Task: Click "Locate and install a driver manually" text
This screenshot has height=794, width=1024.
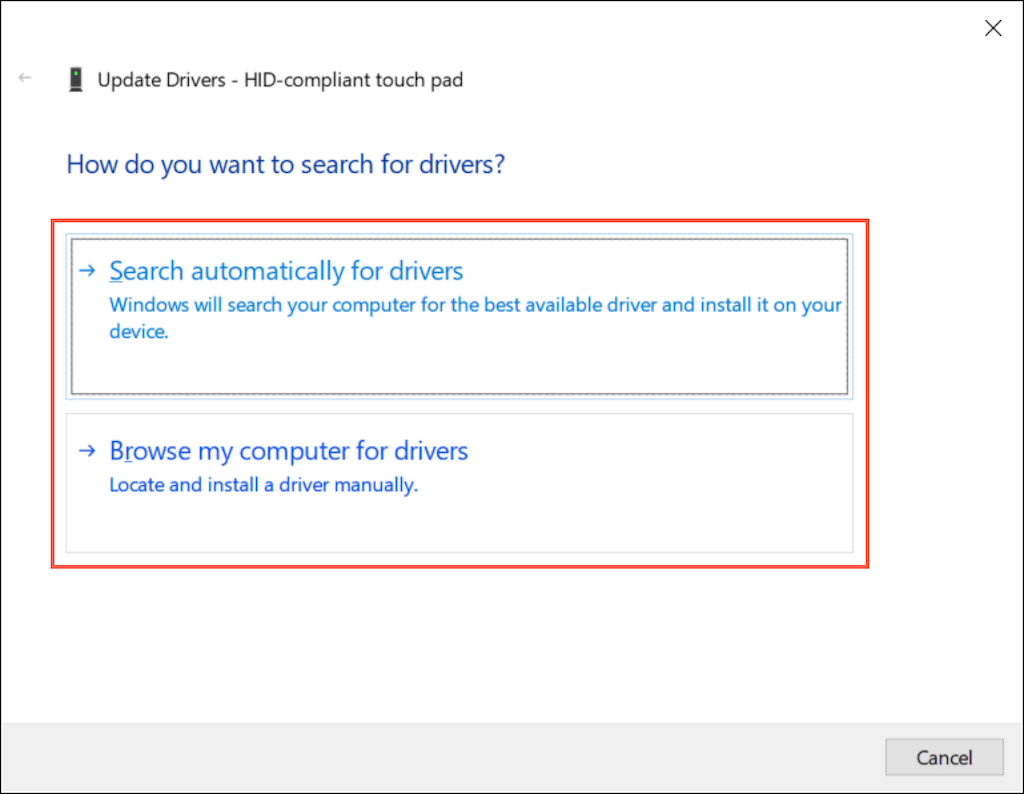Action: tap(263, 486)
